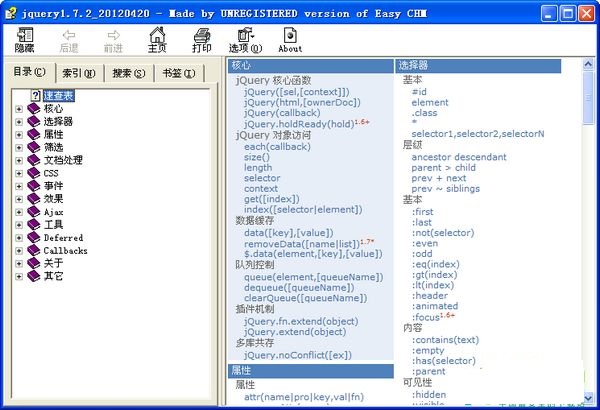The height and width of the screenshot is (410, 600).
Task: Click the scrollbar up arrow
Action: (x=589, y=64)
